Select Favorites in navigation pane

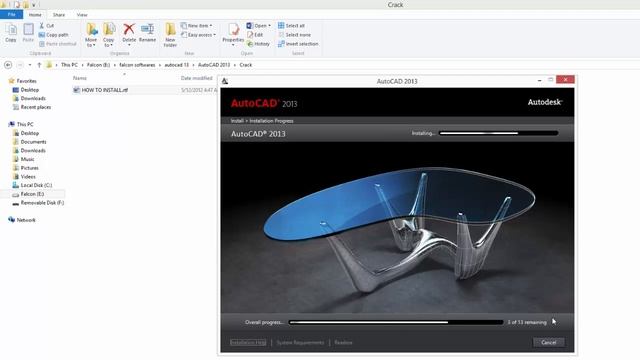point(23,81)
